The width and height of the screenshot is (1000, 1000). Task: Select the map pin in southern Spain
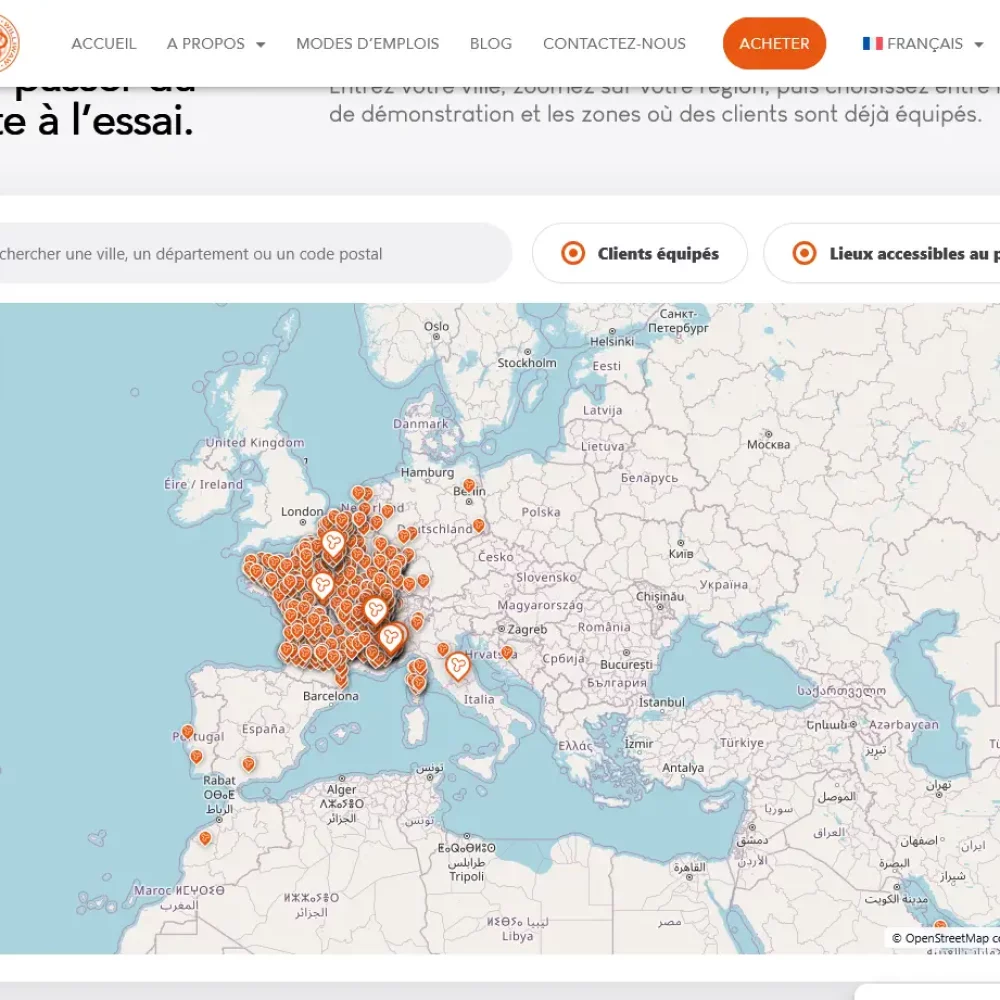(x=249, y=763)
